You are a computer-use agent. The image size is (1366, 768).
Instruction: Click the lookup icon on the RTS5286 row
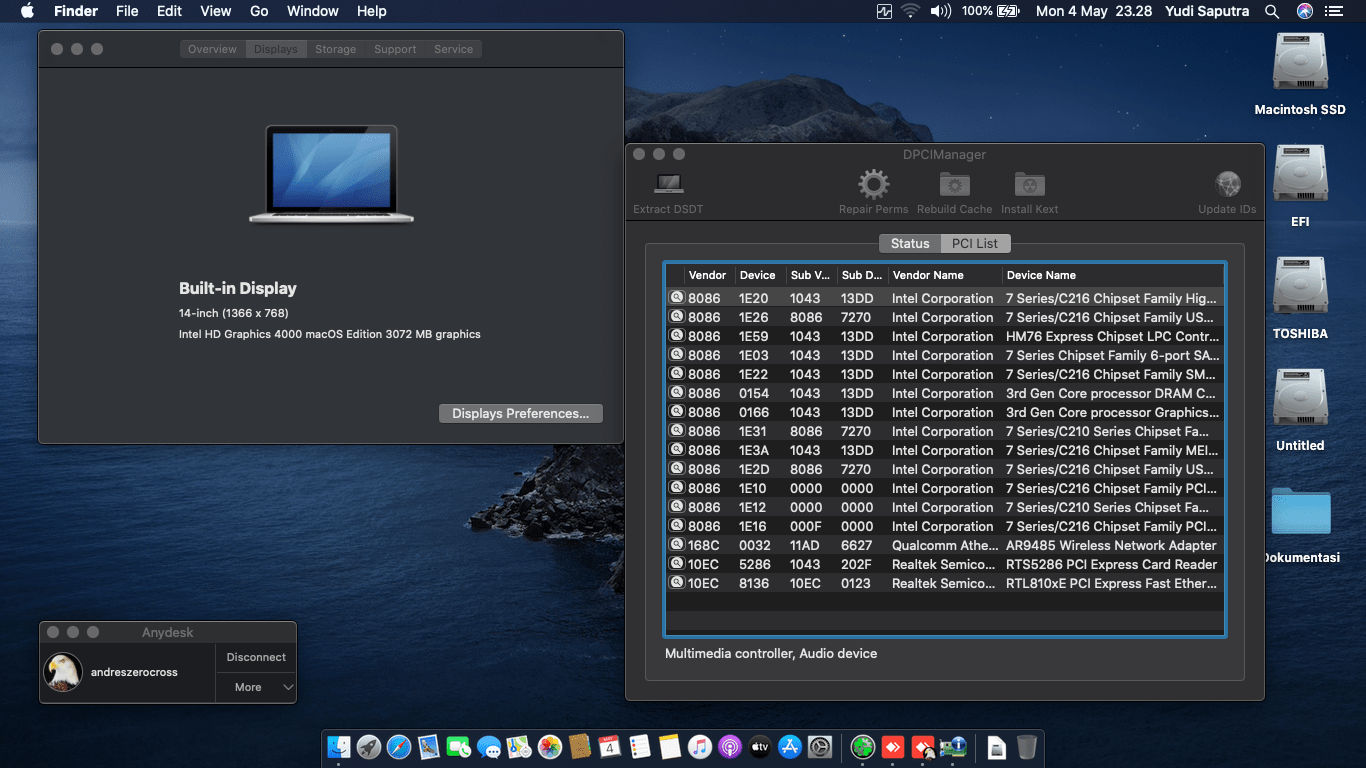coord(677,564)
